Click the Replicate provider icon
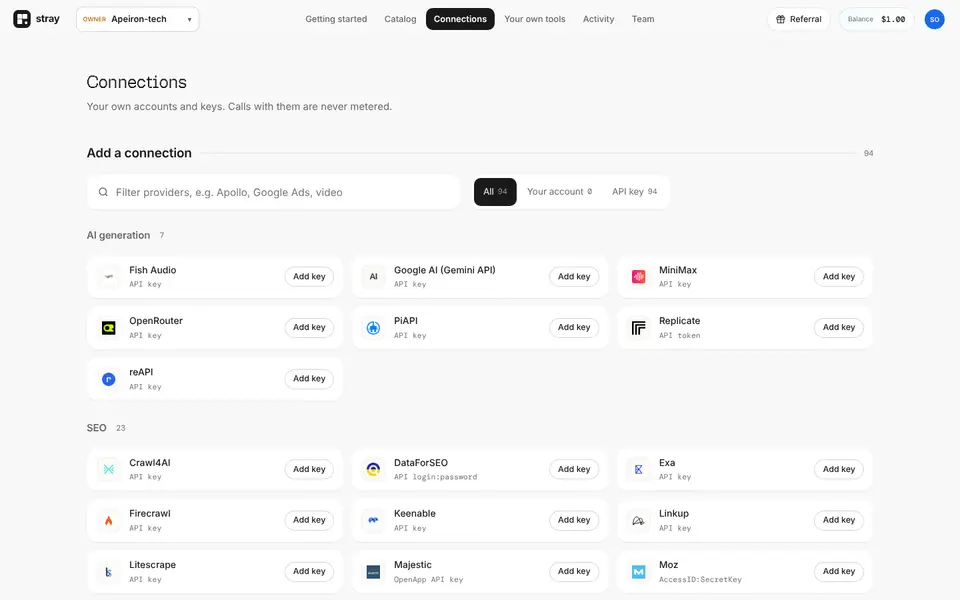Screen dimensions: 960x600 click(x=639, y=328)
